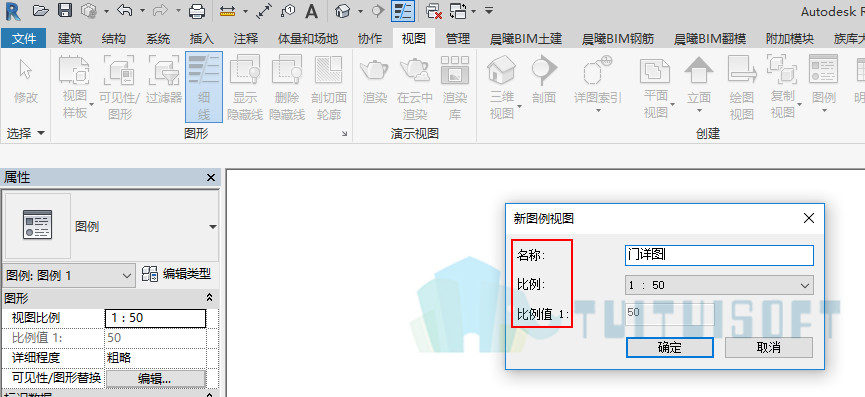Switch to the 附加模块 (Add-Ins) tab
This screenshot has height=397, width=865.
pyautogui.click(x=789, y=38)
